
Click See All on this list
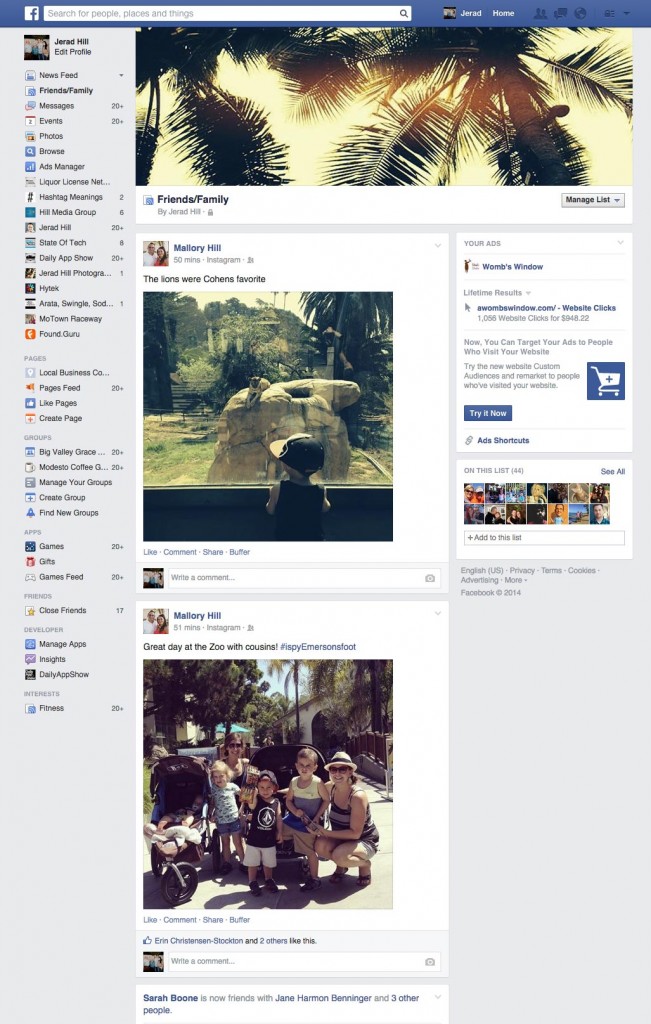point(612,472)
